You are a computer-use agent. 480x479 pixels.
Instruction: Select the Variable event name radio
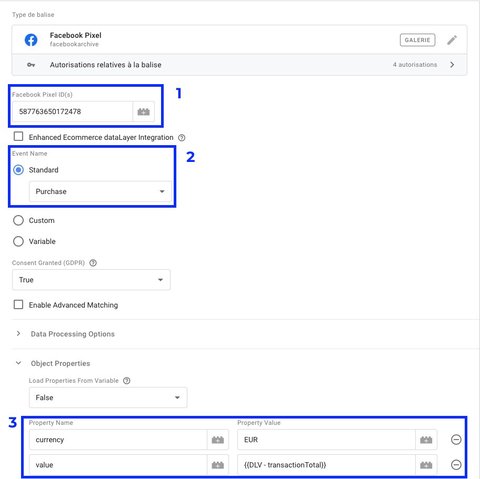pos(18,241)
